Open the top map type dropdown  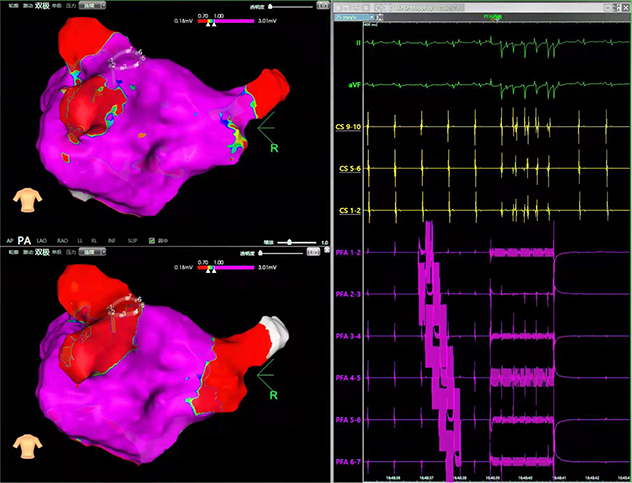coord(96,5)
